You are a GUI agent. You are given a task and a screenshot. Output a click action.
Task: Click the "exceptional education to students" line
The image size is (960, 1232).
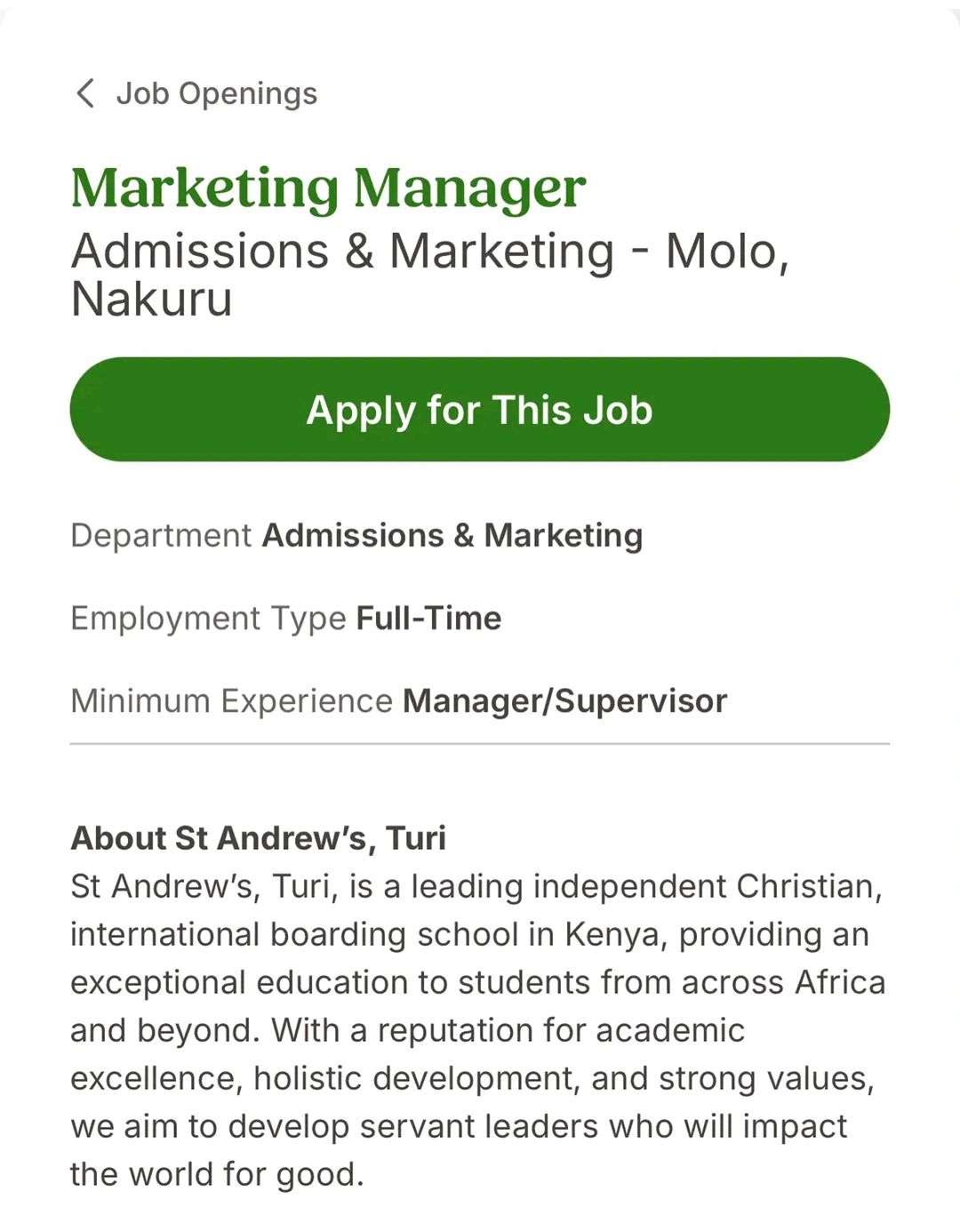coord(477,982)
